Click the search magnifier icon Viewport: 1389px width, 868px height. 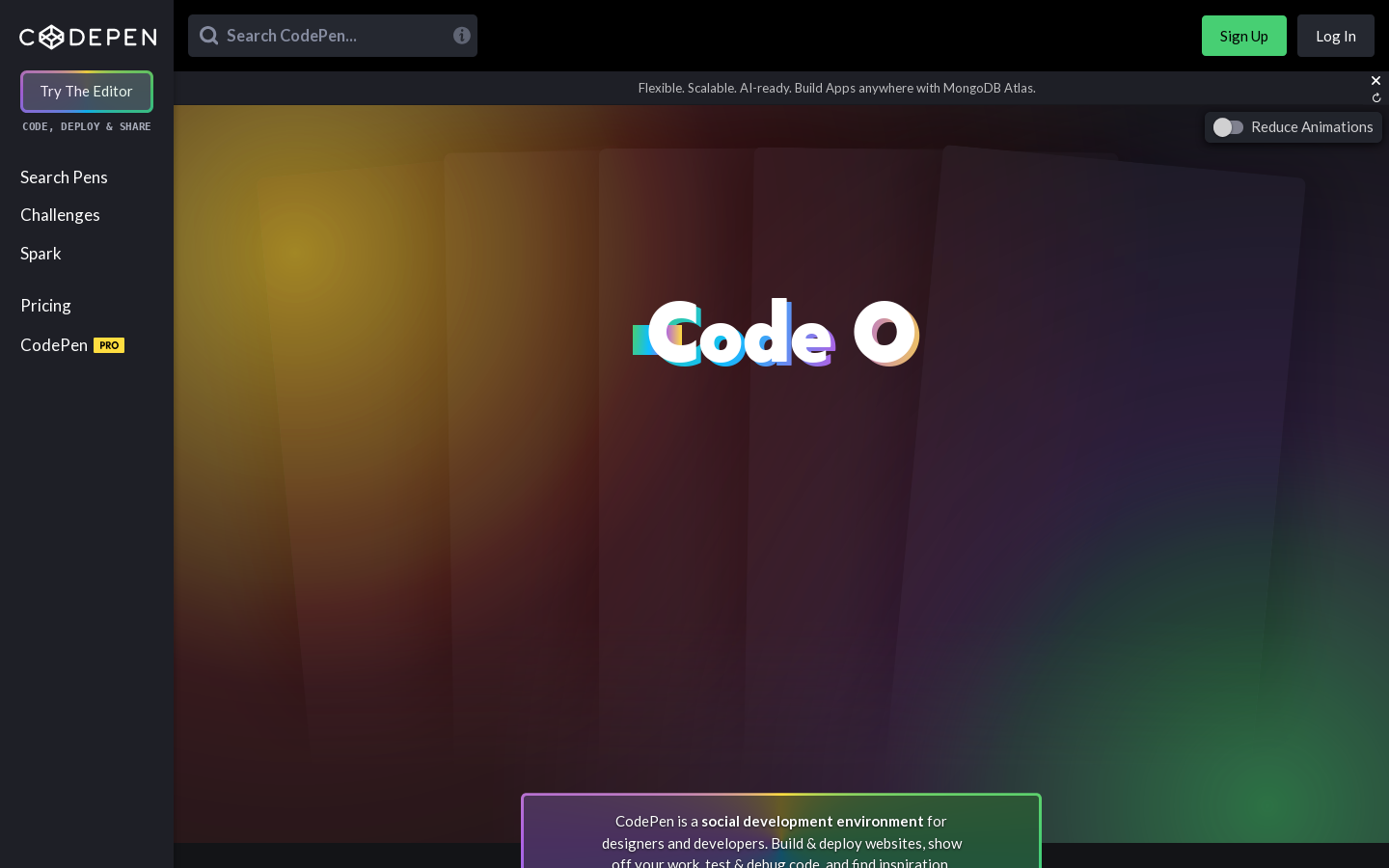(x=208, y=36)
